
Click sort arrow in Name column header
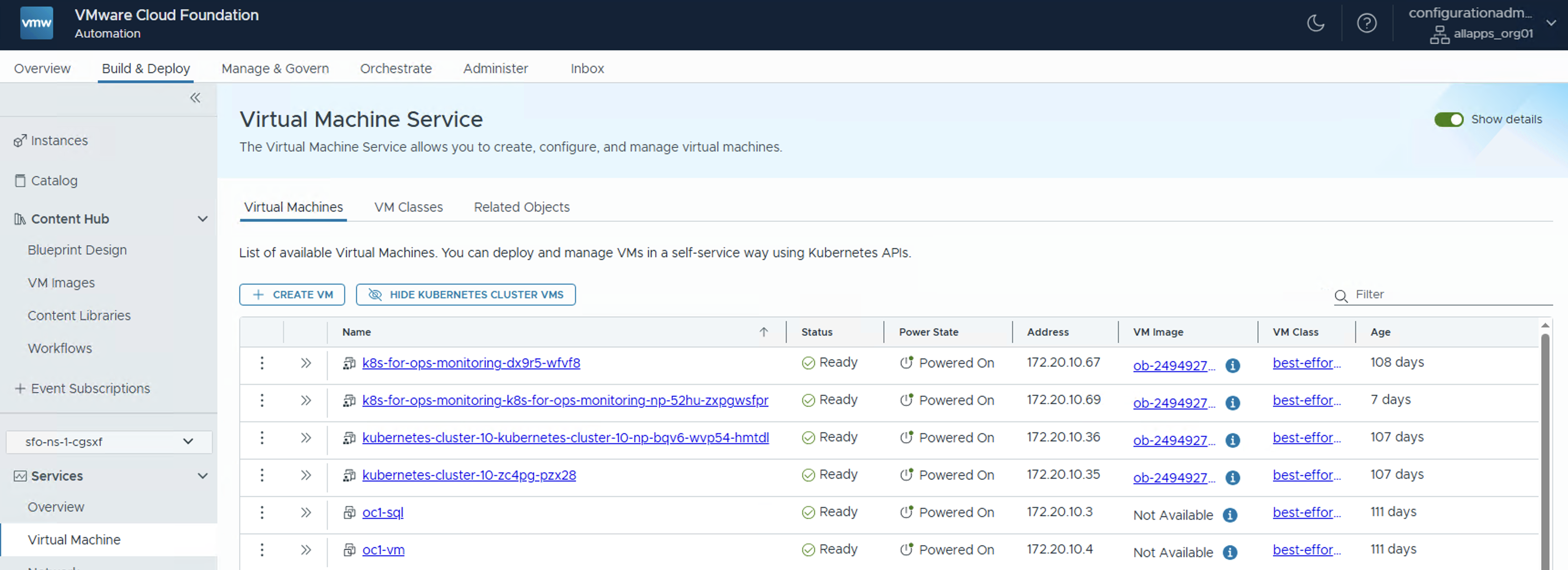click(763, 332)
